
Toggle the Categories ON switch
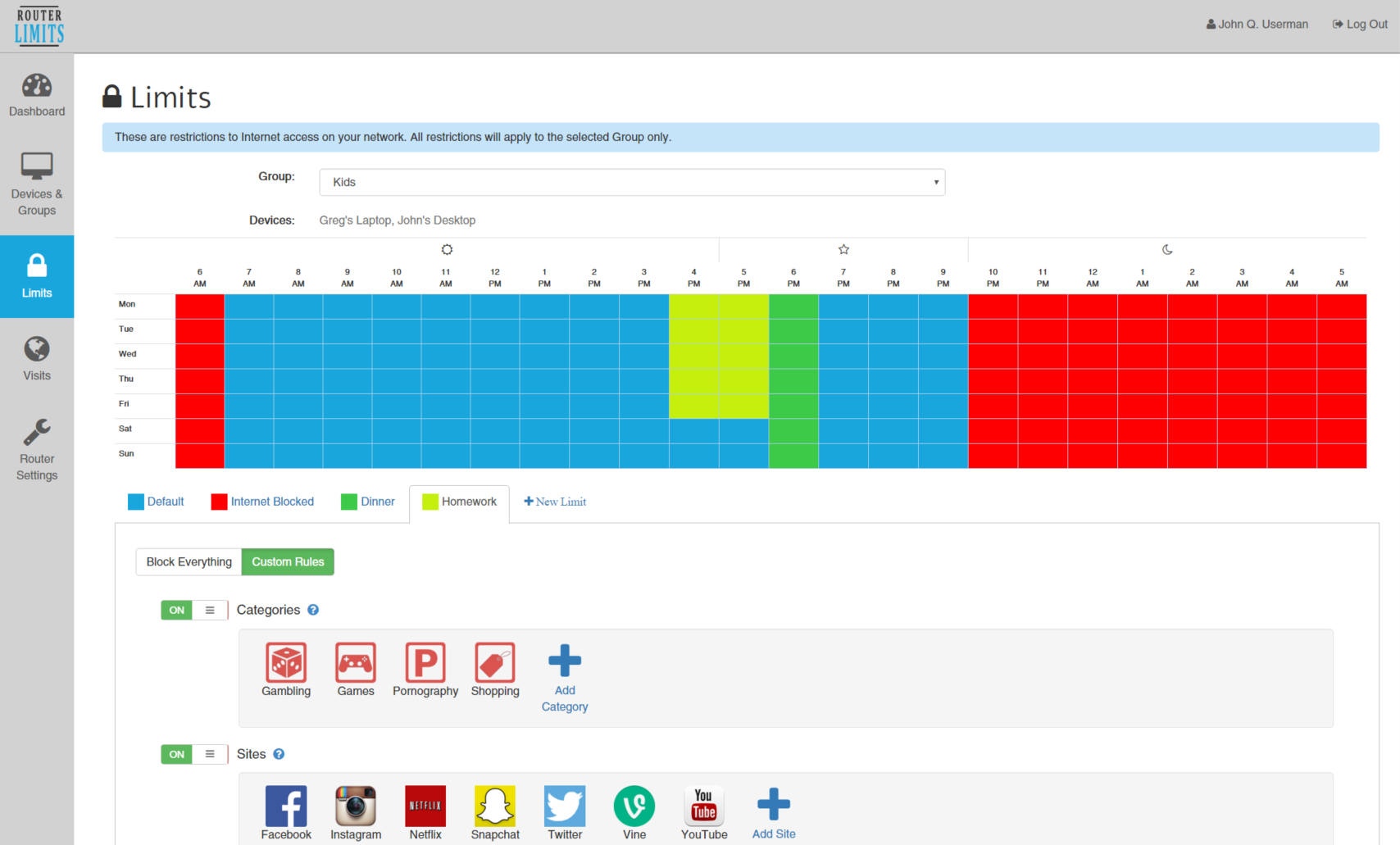177,611
